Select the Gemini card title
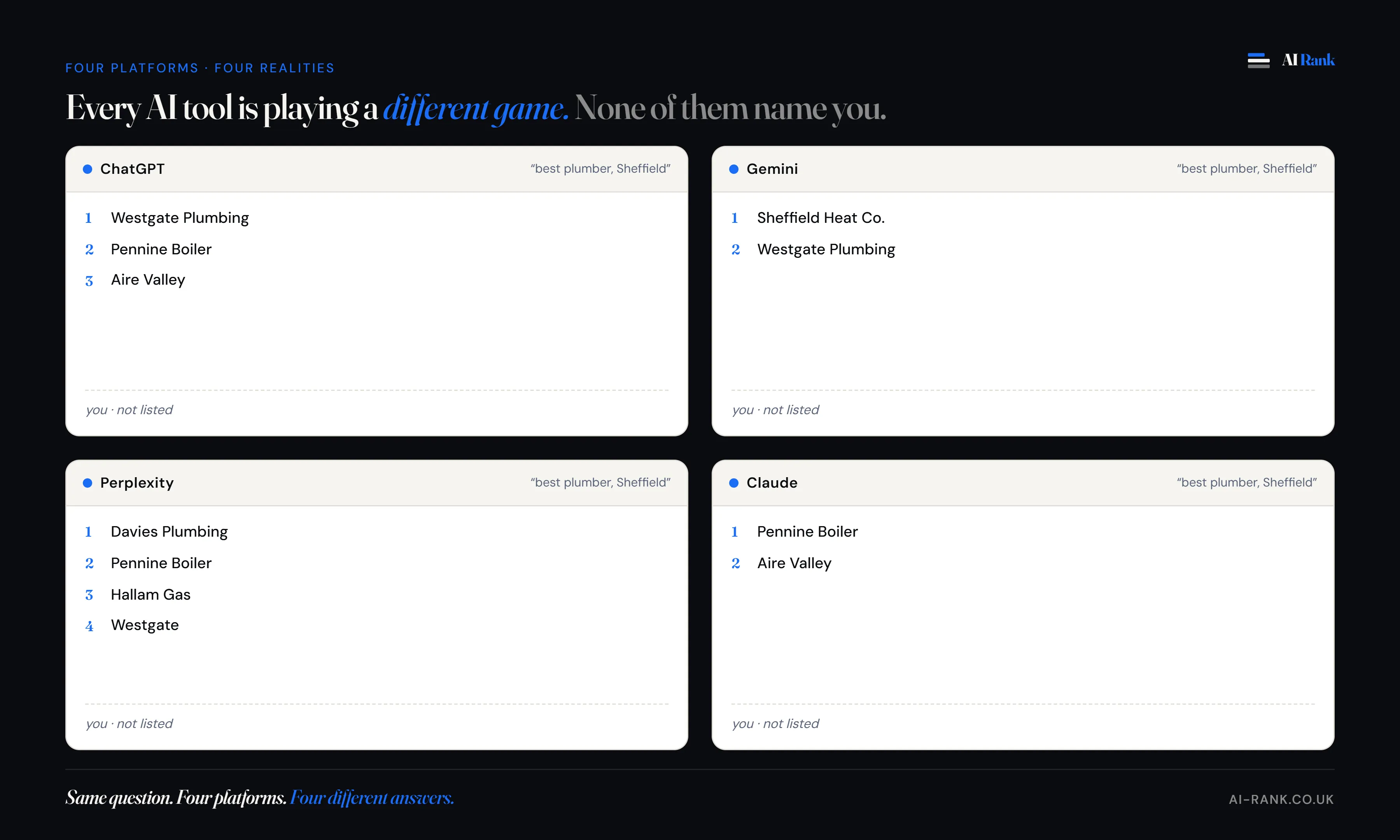Viewport: 1400px width, 840px height. tap(772, 169)
